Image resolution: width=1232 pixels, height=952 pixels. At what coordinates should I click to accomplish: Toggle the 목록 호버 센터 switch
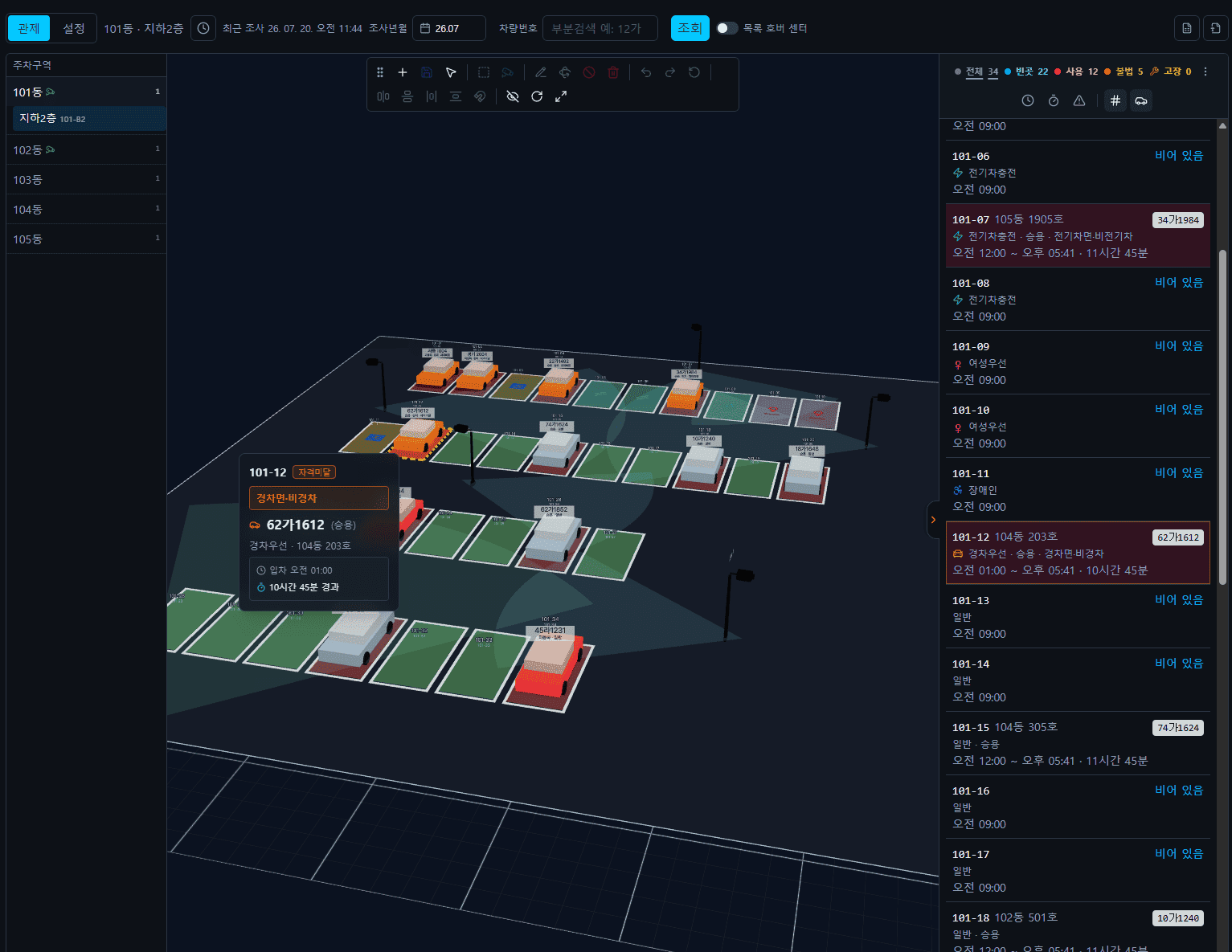click(727, 28)
